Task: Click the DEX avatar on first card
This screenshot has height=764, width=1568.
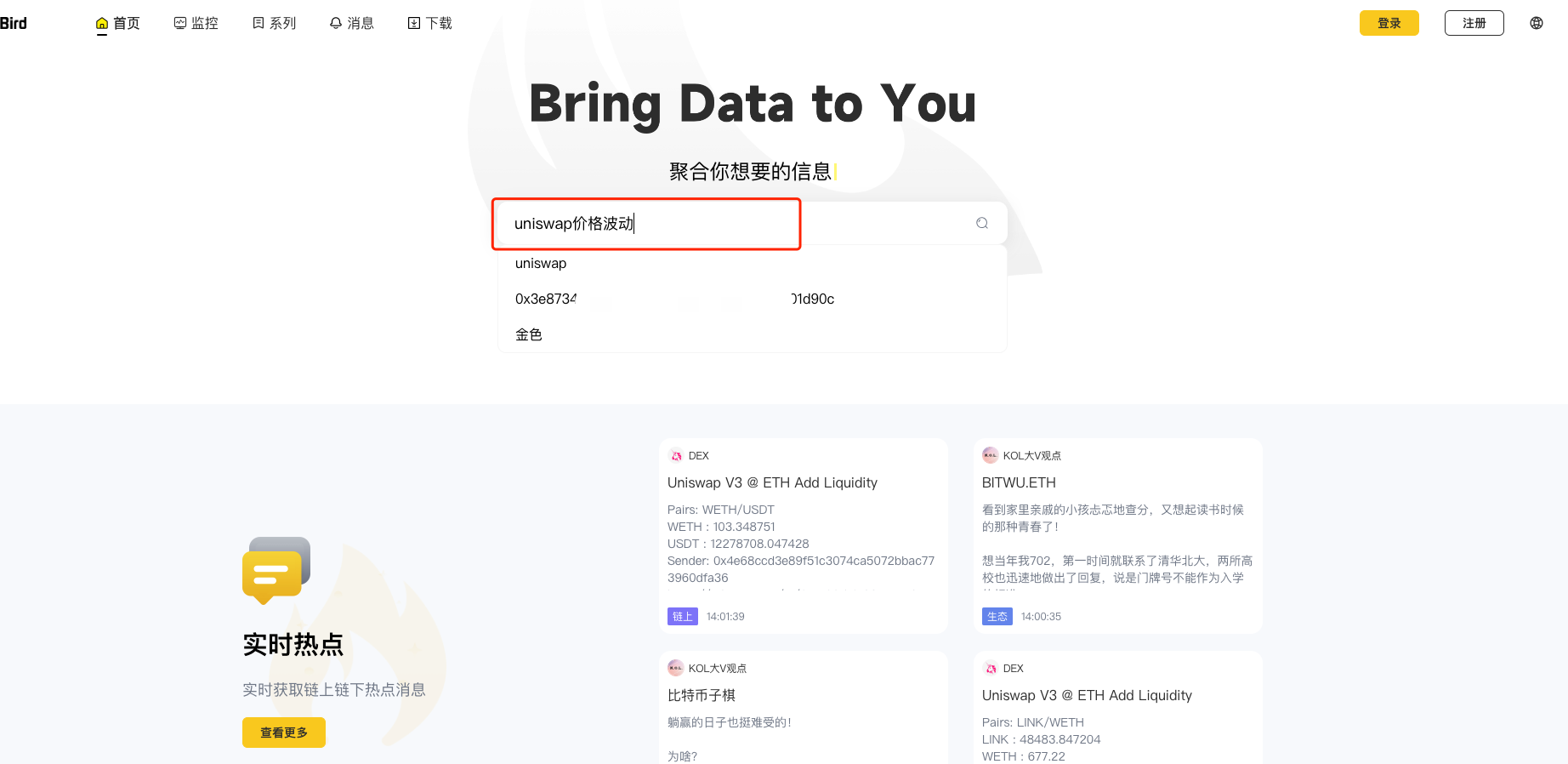Action: click(x=676, y=456)
